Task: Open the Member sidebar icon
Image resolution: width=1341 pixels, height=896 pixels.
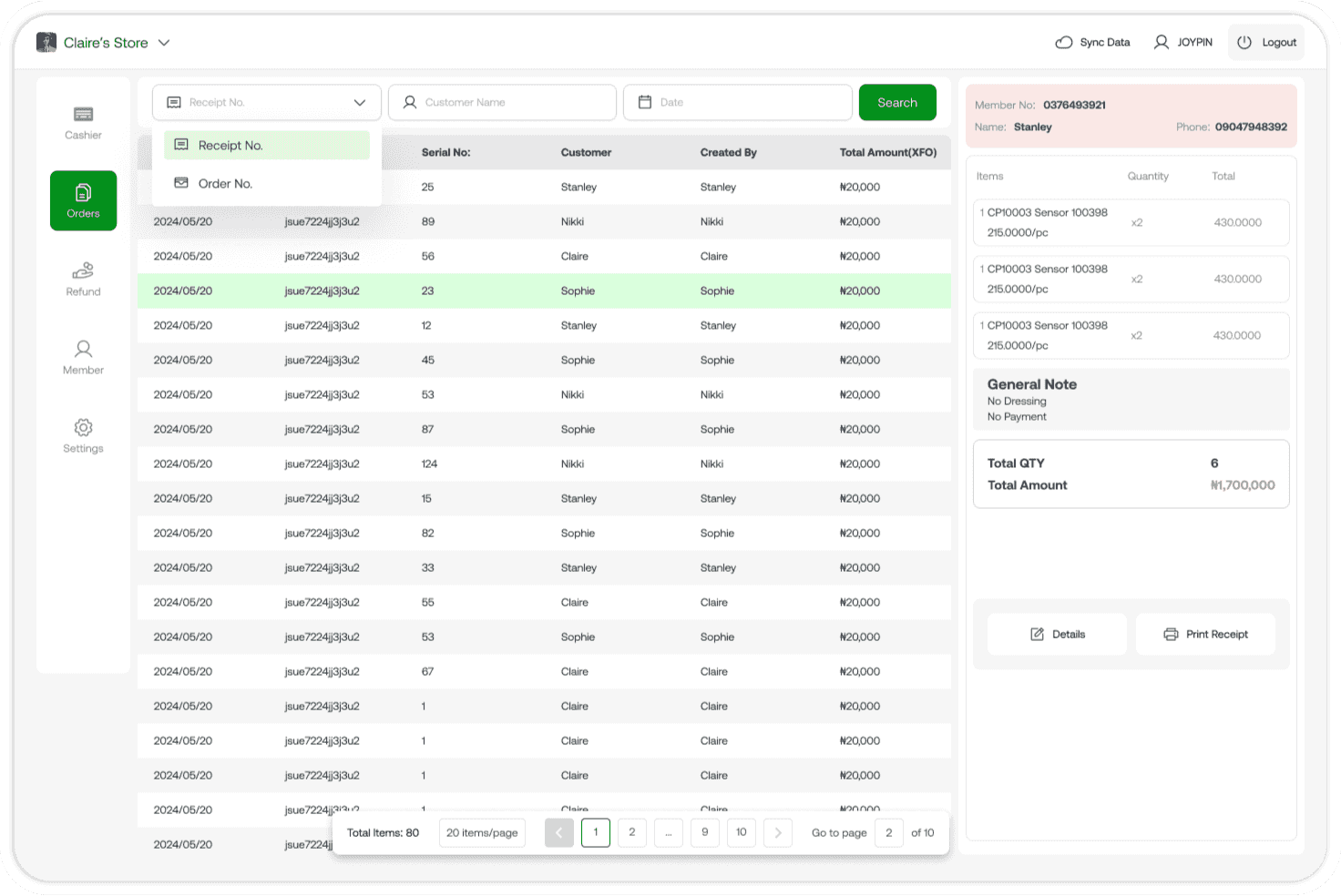Action: point(83,349)
